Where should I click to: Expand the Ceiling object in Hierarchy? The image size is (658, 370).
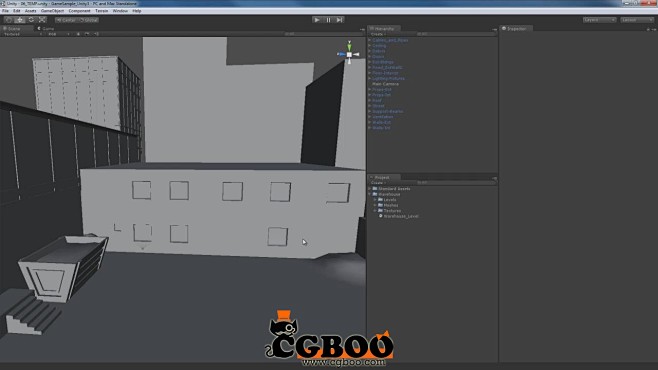(x=370, y=46)
